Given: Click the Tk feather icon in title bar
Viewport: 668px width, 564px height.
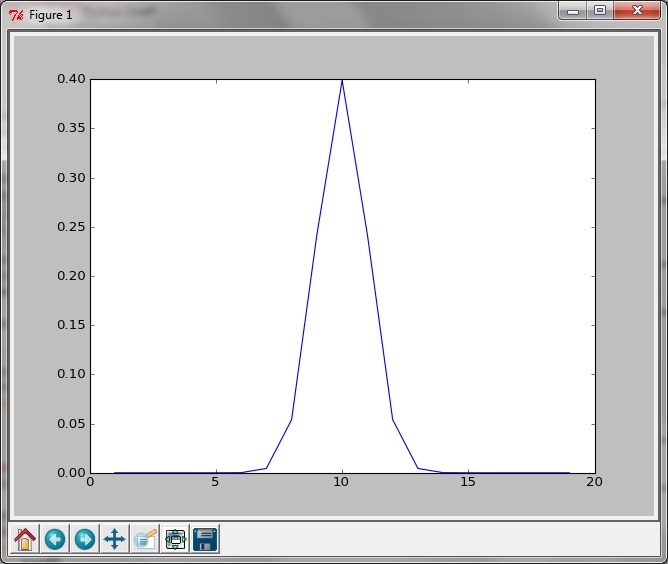Looking at the screenshot, I should (16, 15).
